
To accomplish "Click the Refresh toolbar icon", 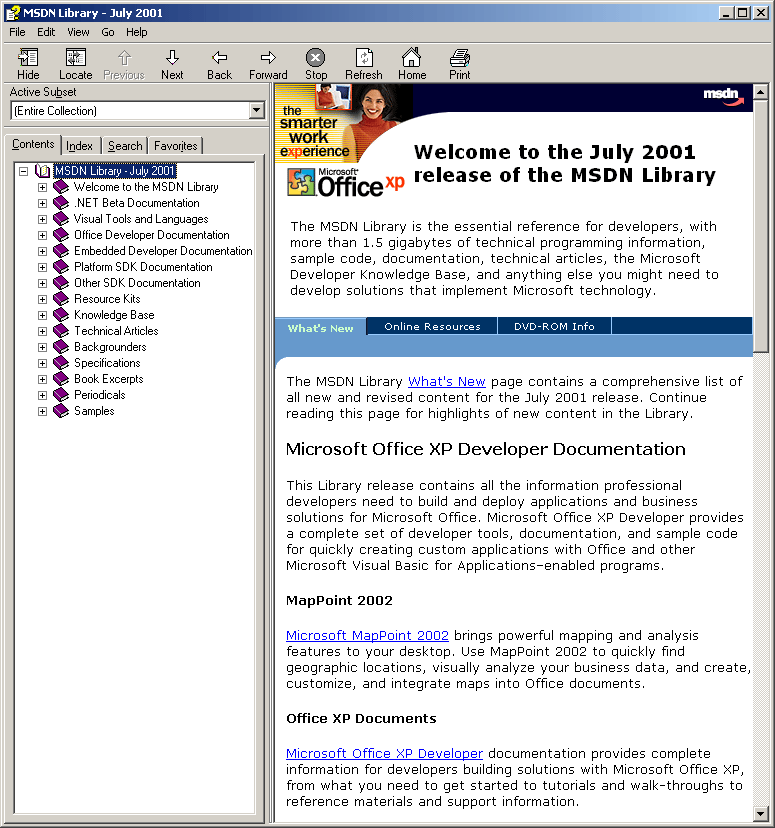I will coord(364,58).
